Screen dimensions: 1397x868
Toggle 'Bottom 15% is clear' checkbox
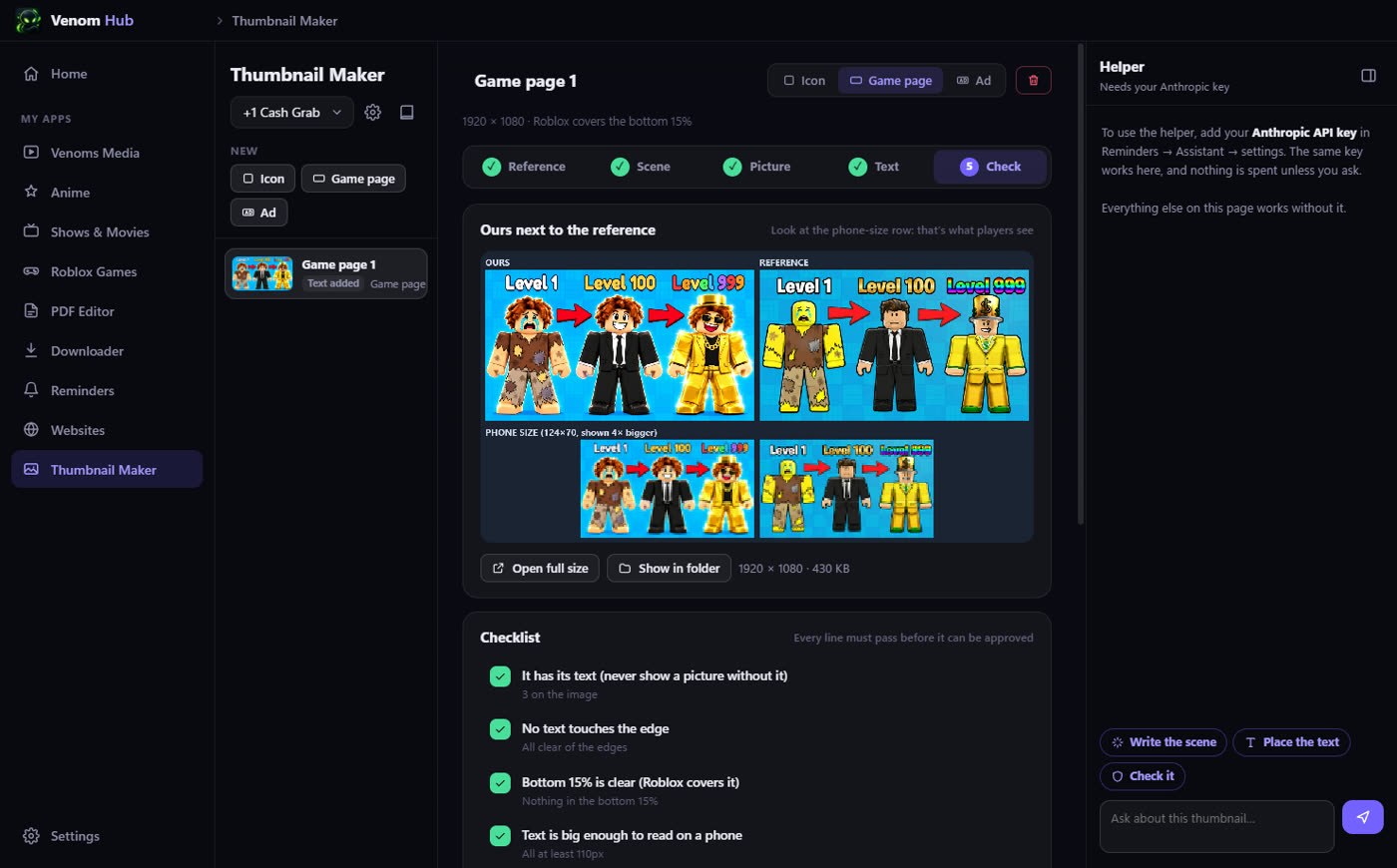click(x=501, y=783)
